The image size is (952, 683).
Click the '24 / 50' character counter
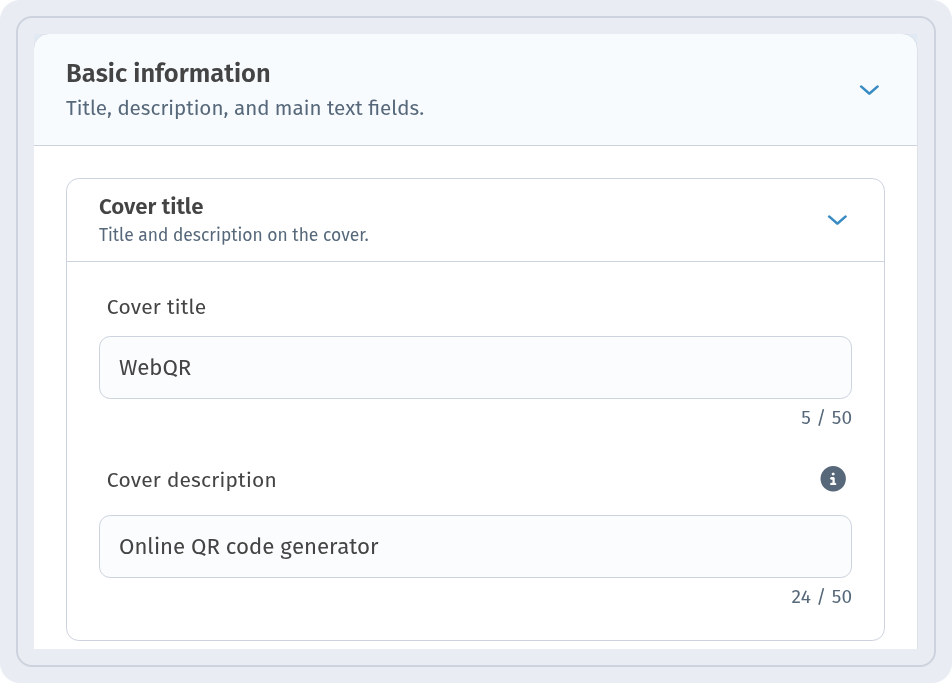coord(821,597)
